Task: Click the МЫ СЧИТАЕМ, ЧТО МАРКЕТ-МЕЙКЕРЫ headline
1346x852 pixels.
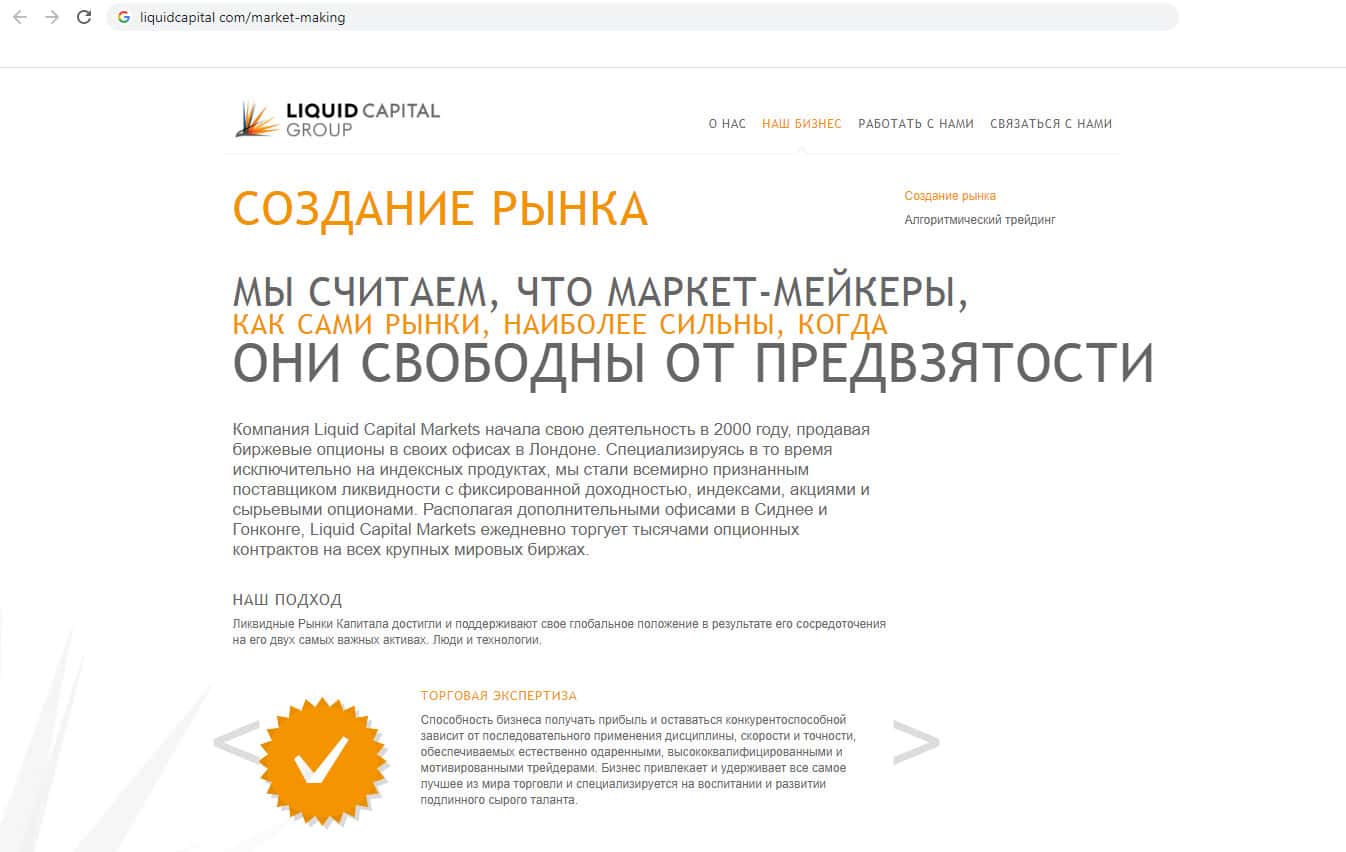Action: (600, 292)
